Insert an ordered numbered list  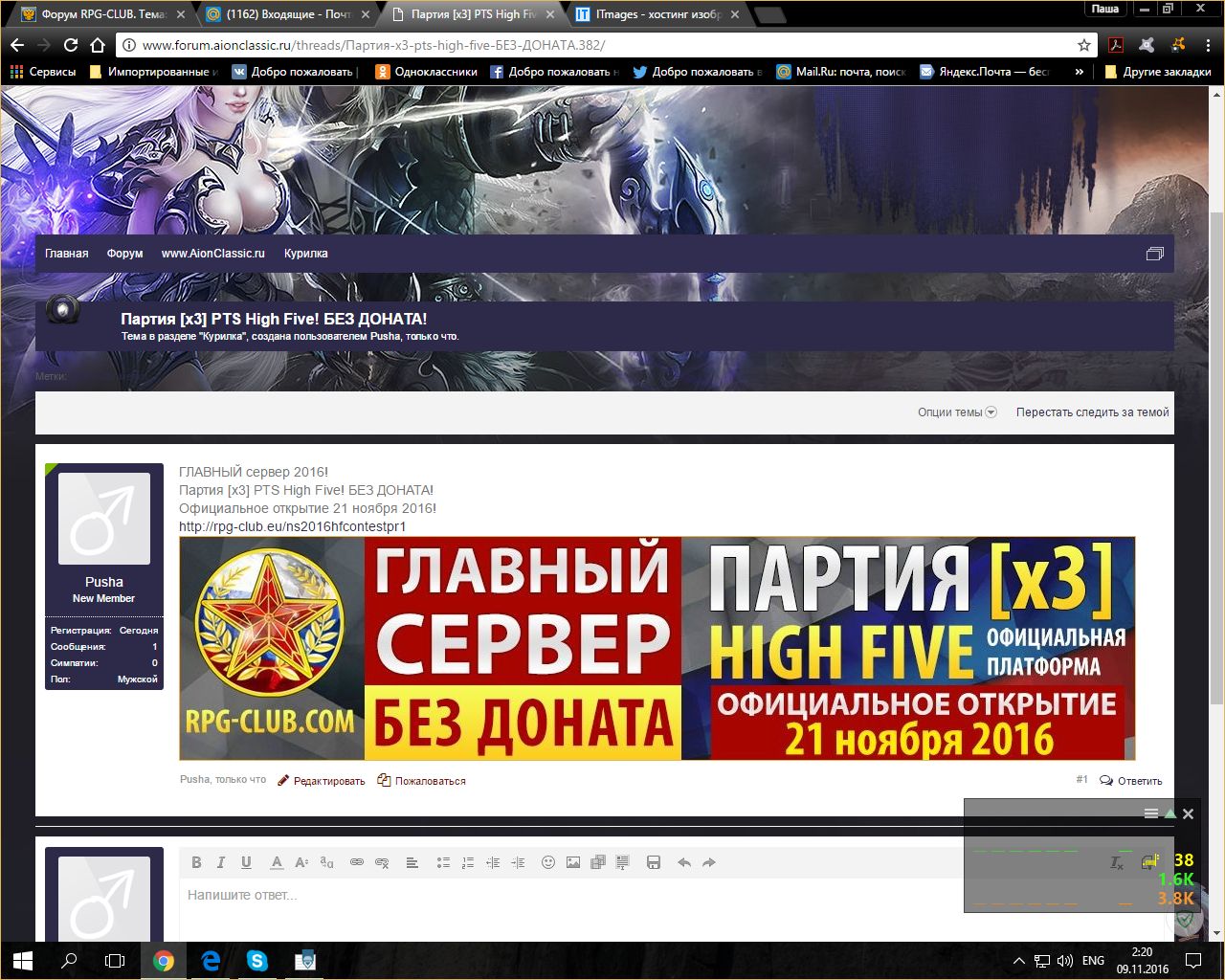468,862
